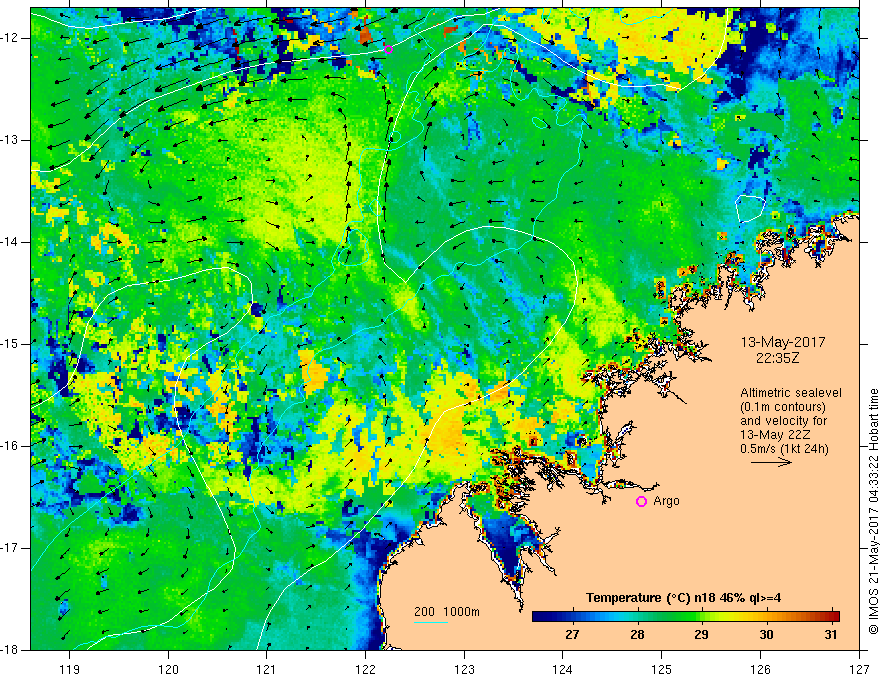Click the temperature color bar
Viewport: 880px width, 680px height.
point(686,617)
